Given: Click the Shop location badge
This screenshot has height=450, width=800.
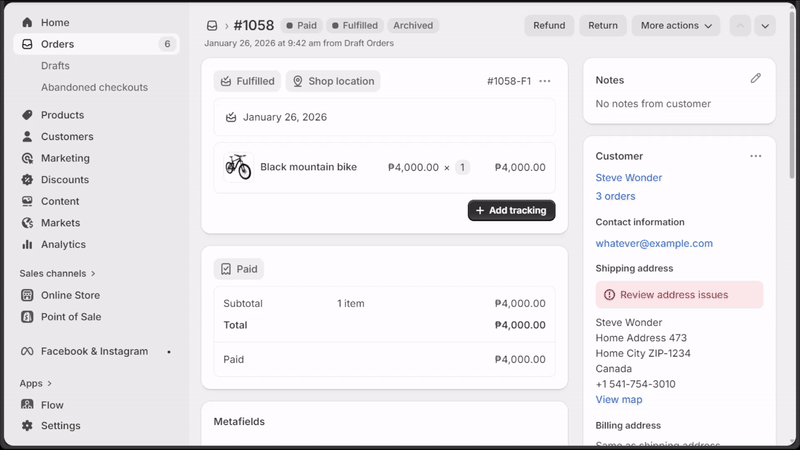Looking at the screenshot, I should 333,81.
